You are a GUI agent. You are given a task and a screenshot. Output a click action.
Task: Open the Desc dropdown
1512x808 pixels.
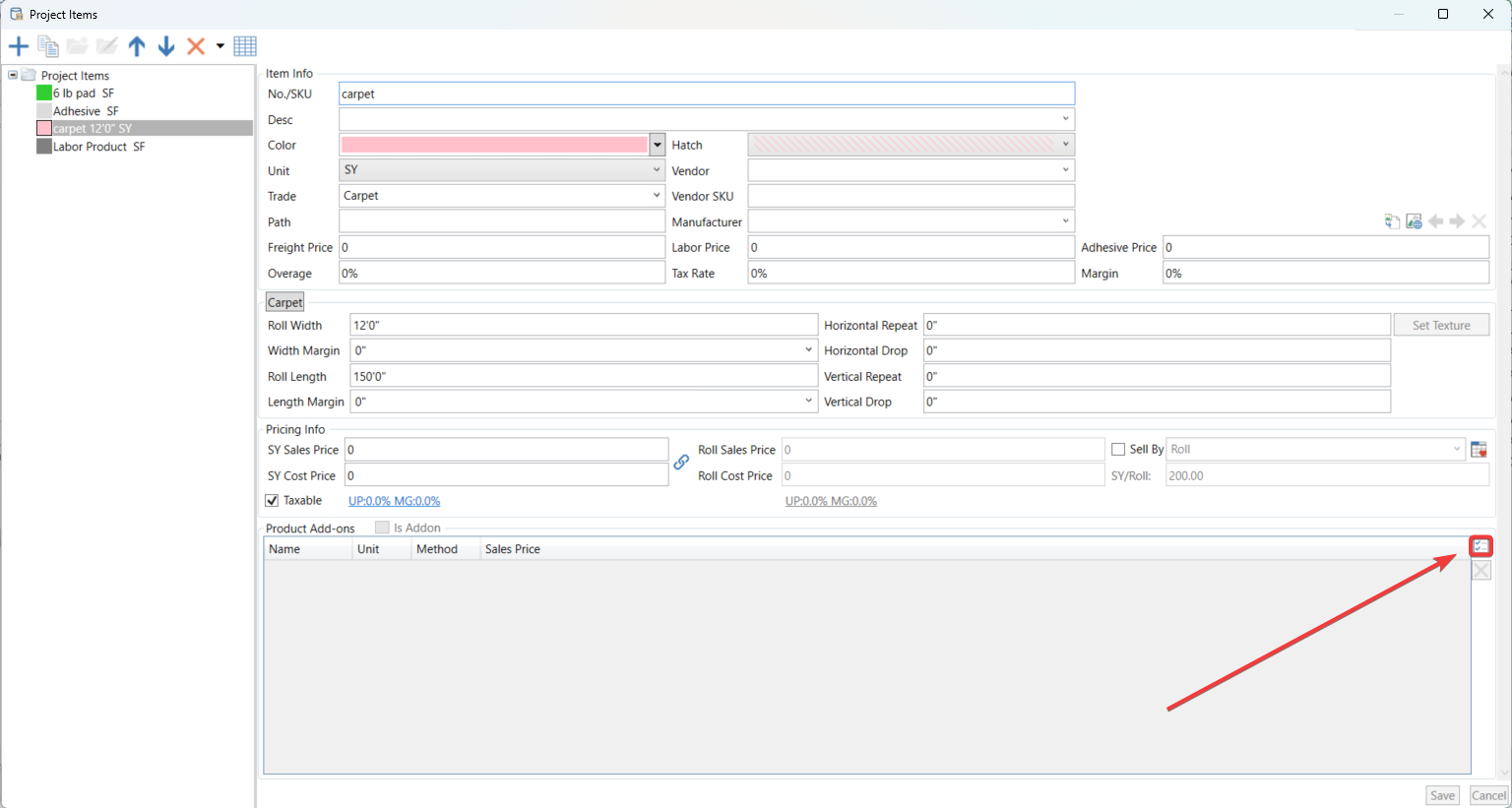coord(1065,119)
